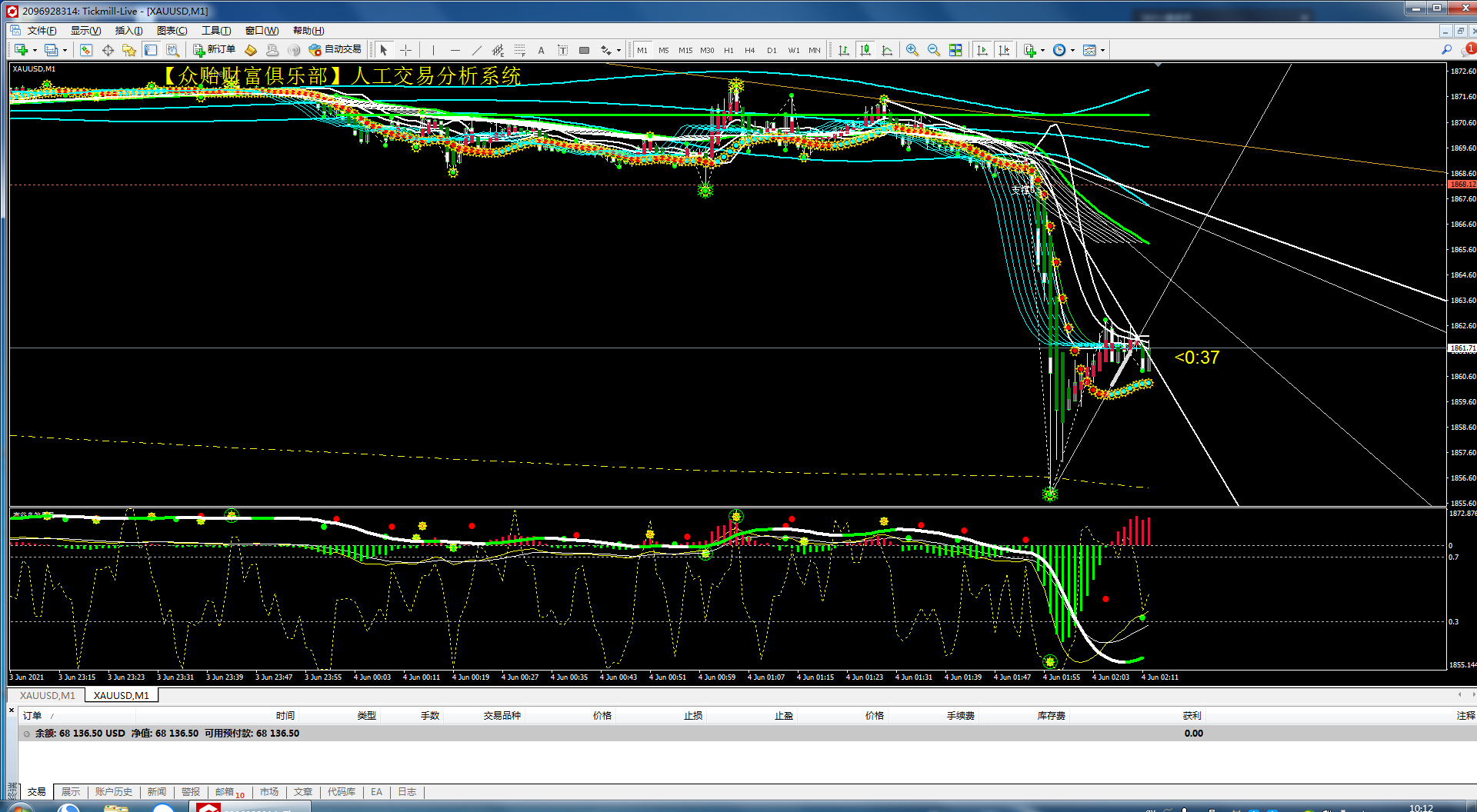Open the 日志 journal tab

coord(407,792)
